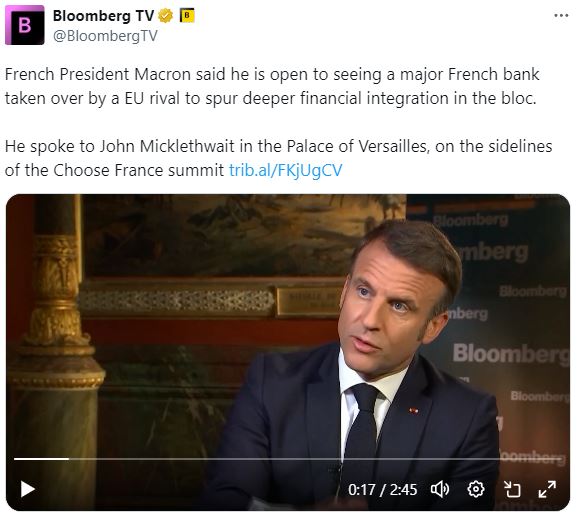
Task: Click the square Bloomberg affiliate badge
Action: click(x=187, y=15)
